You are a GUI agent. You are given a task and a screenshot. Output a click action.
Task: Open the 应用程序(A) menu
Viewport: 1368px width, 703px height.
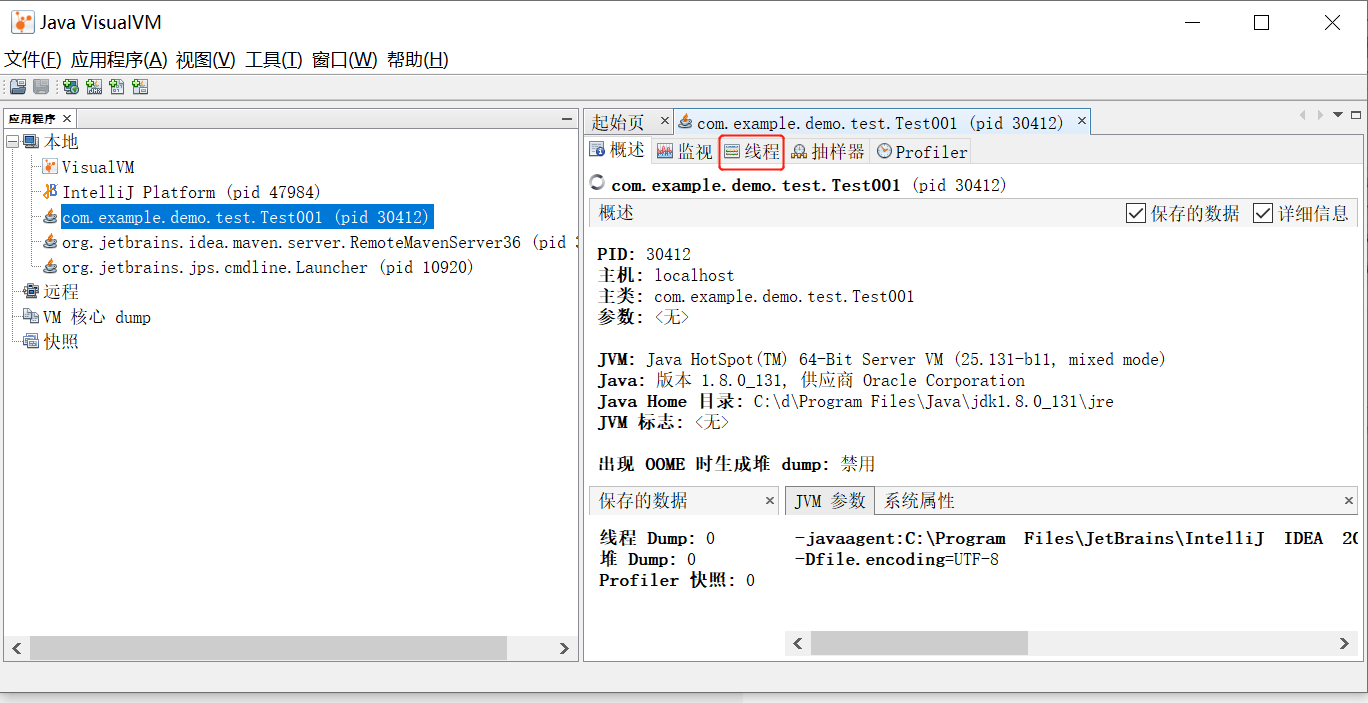click(119, 60)
